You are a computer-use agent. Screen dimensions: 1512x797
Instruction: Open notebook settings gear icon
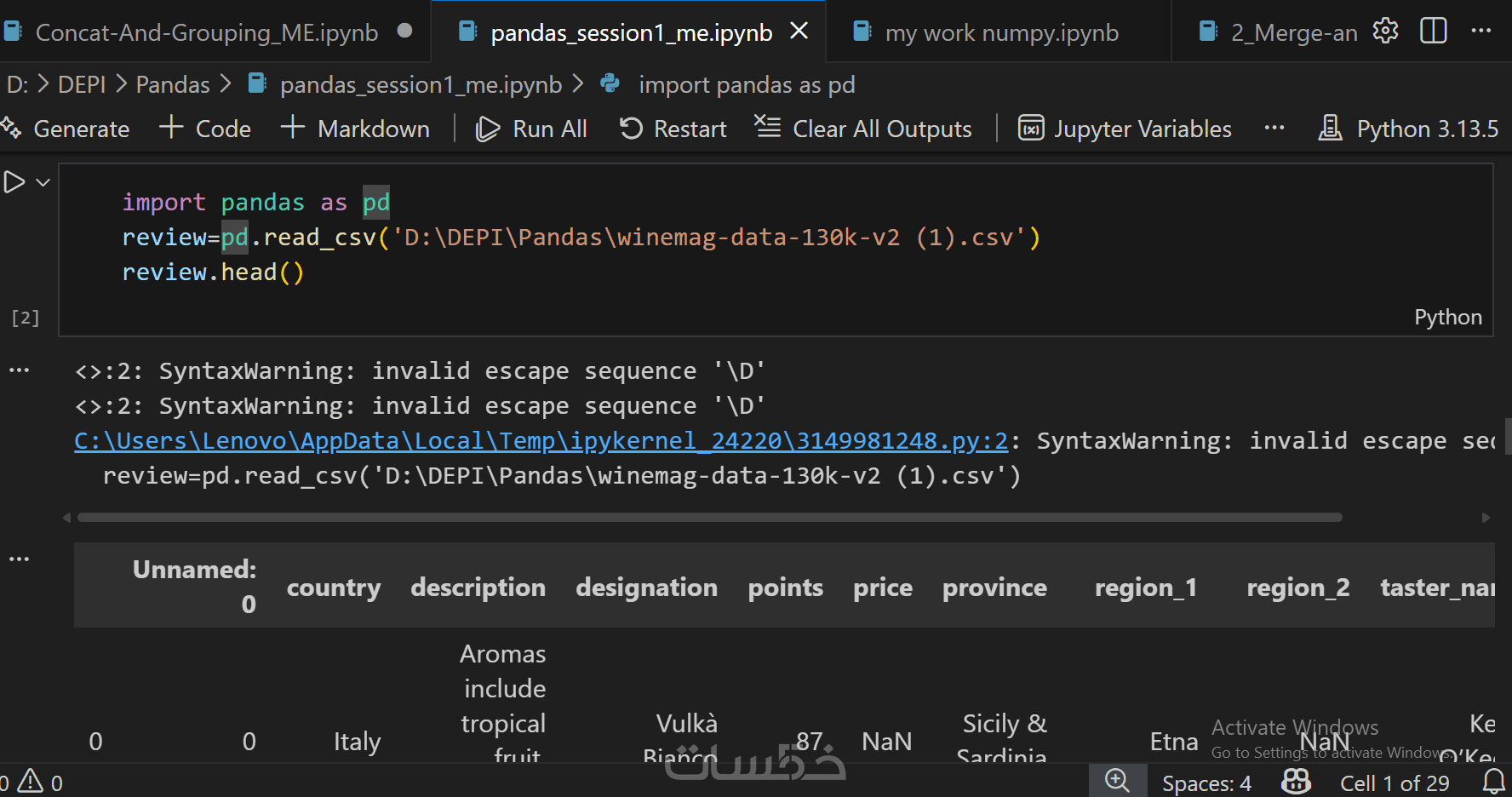coord(1385,32)
